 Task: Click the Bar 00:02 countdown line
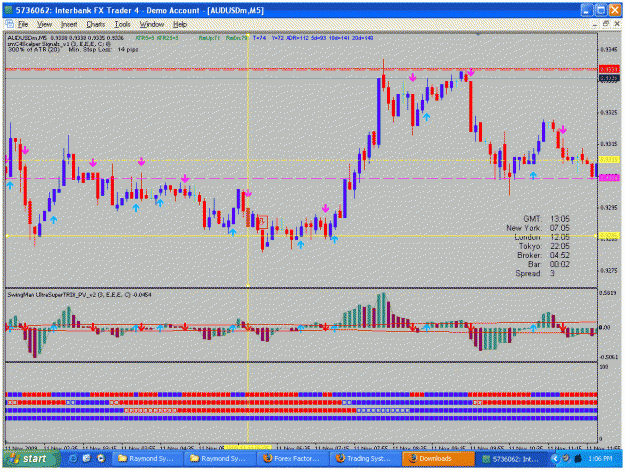pos(549,264)
